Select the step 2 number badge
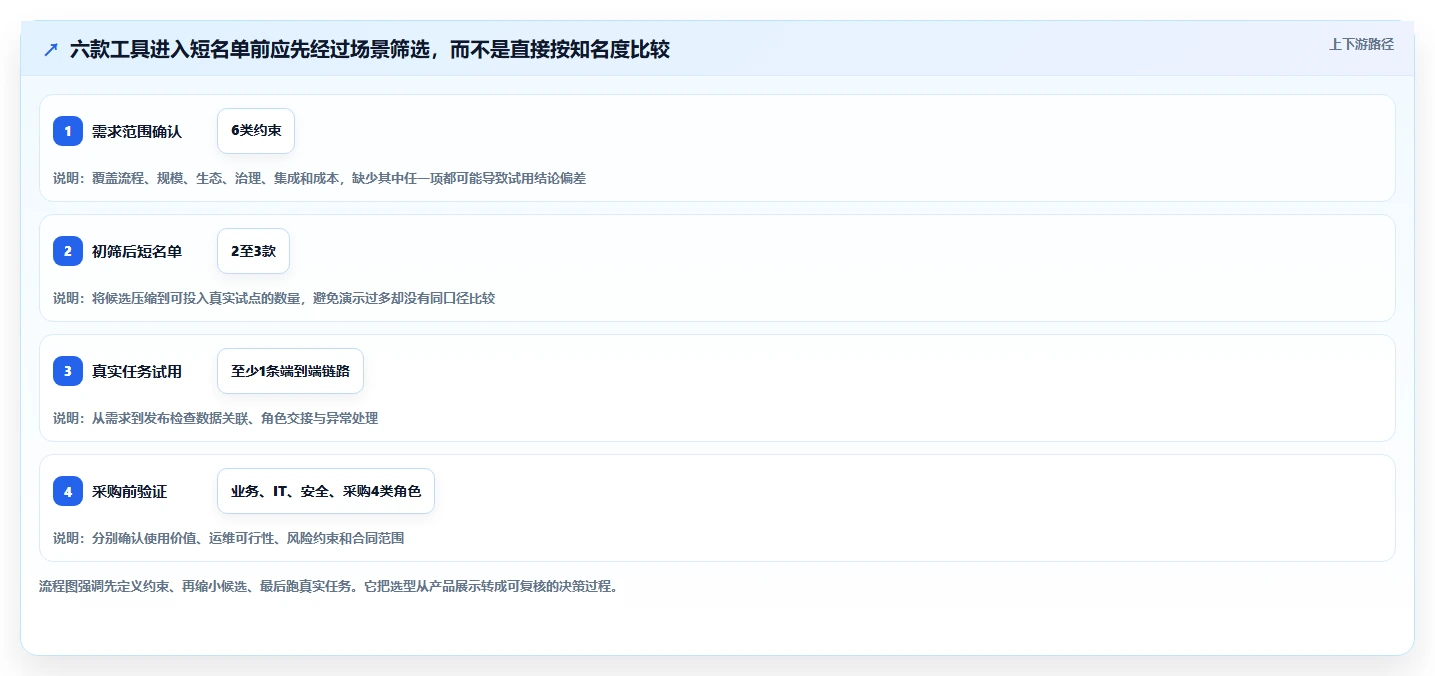The image size is (1435, 676). [68, 251]
